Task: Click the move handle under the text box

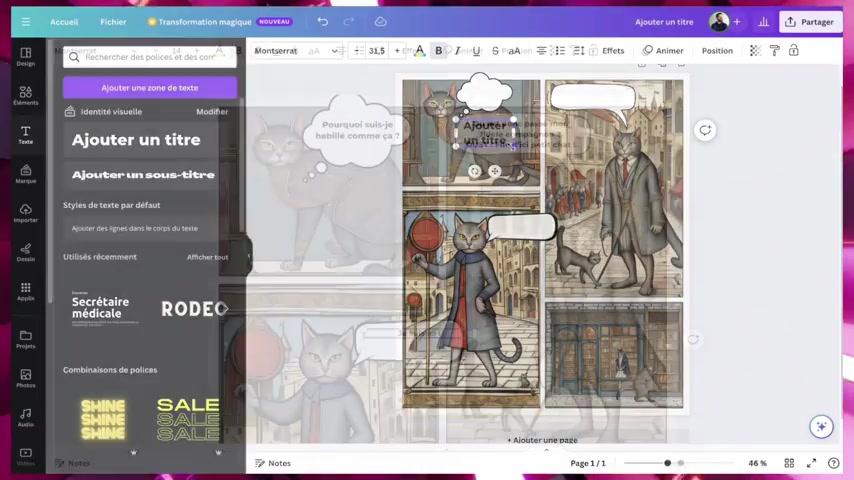Action: tap(495, 171)
